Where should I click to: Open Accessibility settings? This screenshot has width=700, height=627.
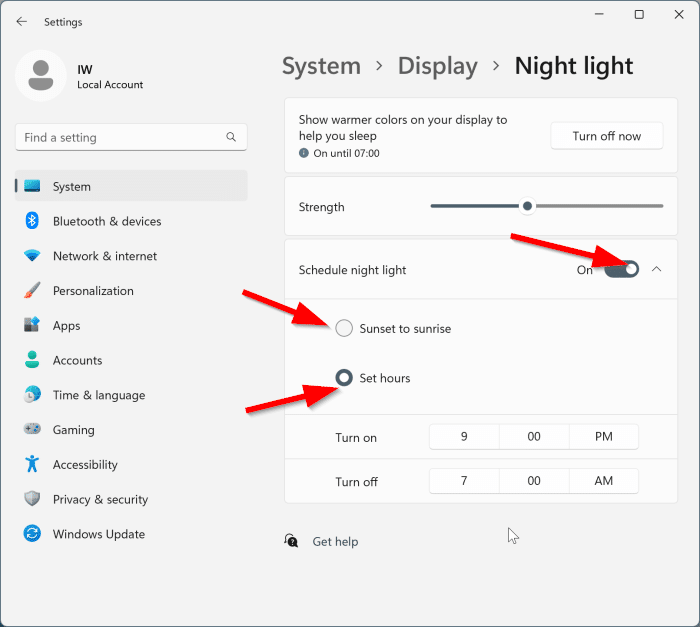[131, 464]
